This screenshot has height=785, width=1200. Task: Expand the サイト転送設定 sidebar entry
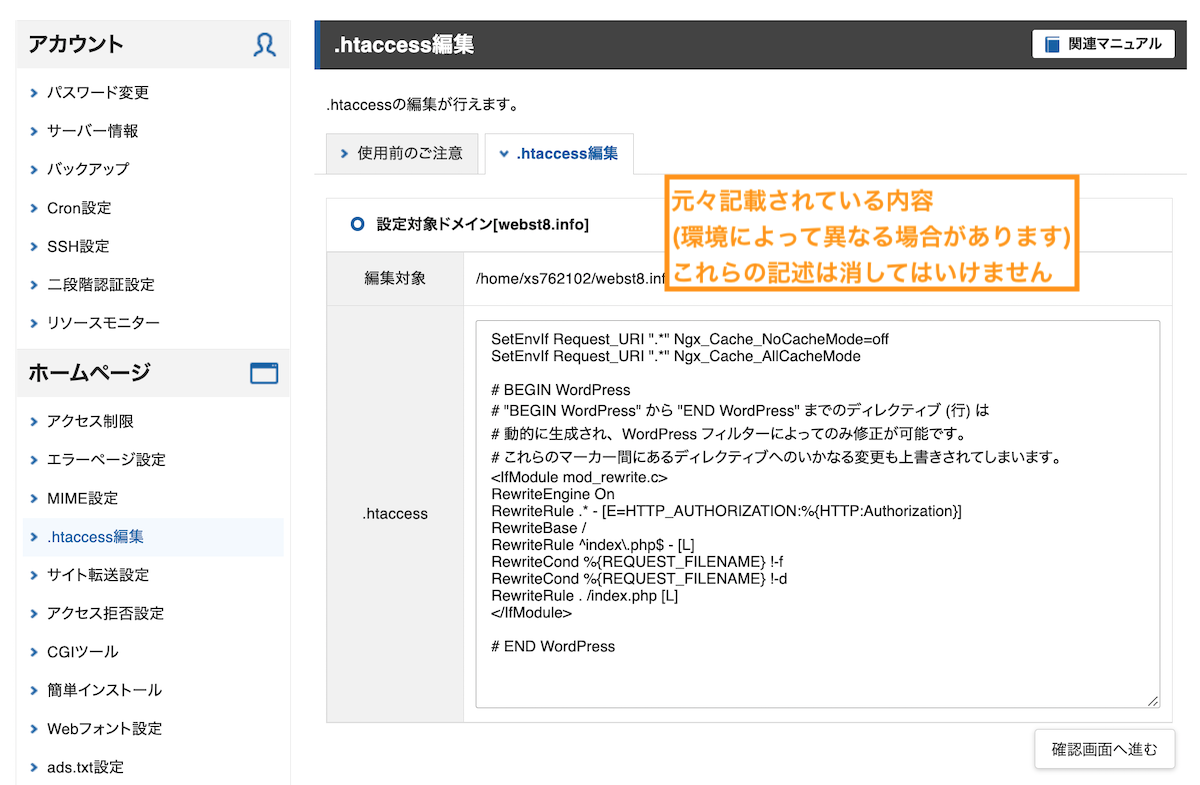tap(93, 574)
